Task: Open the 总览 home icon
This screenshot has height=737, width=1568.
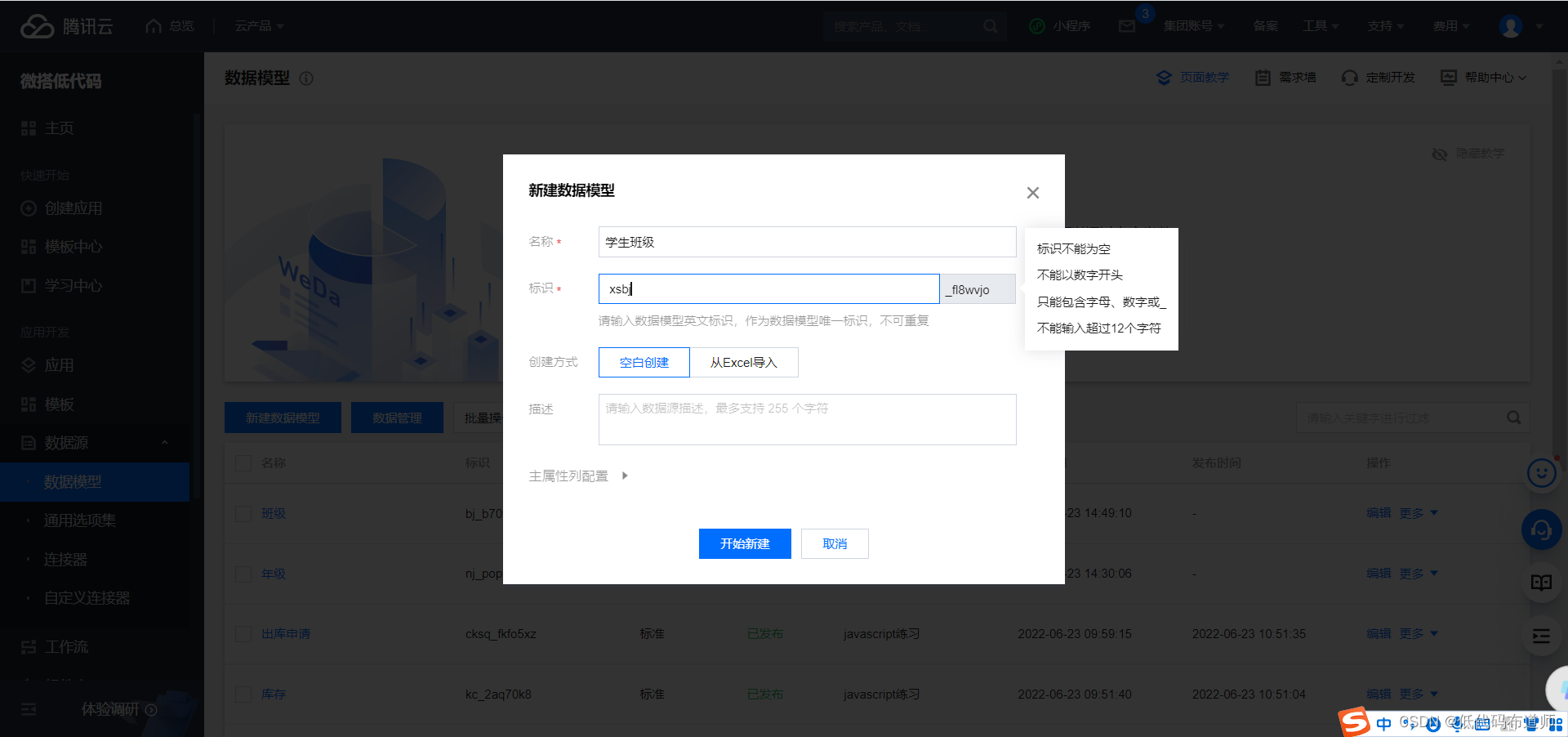Action: point(154,26)
